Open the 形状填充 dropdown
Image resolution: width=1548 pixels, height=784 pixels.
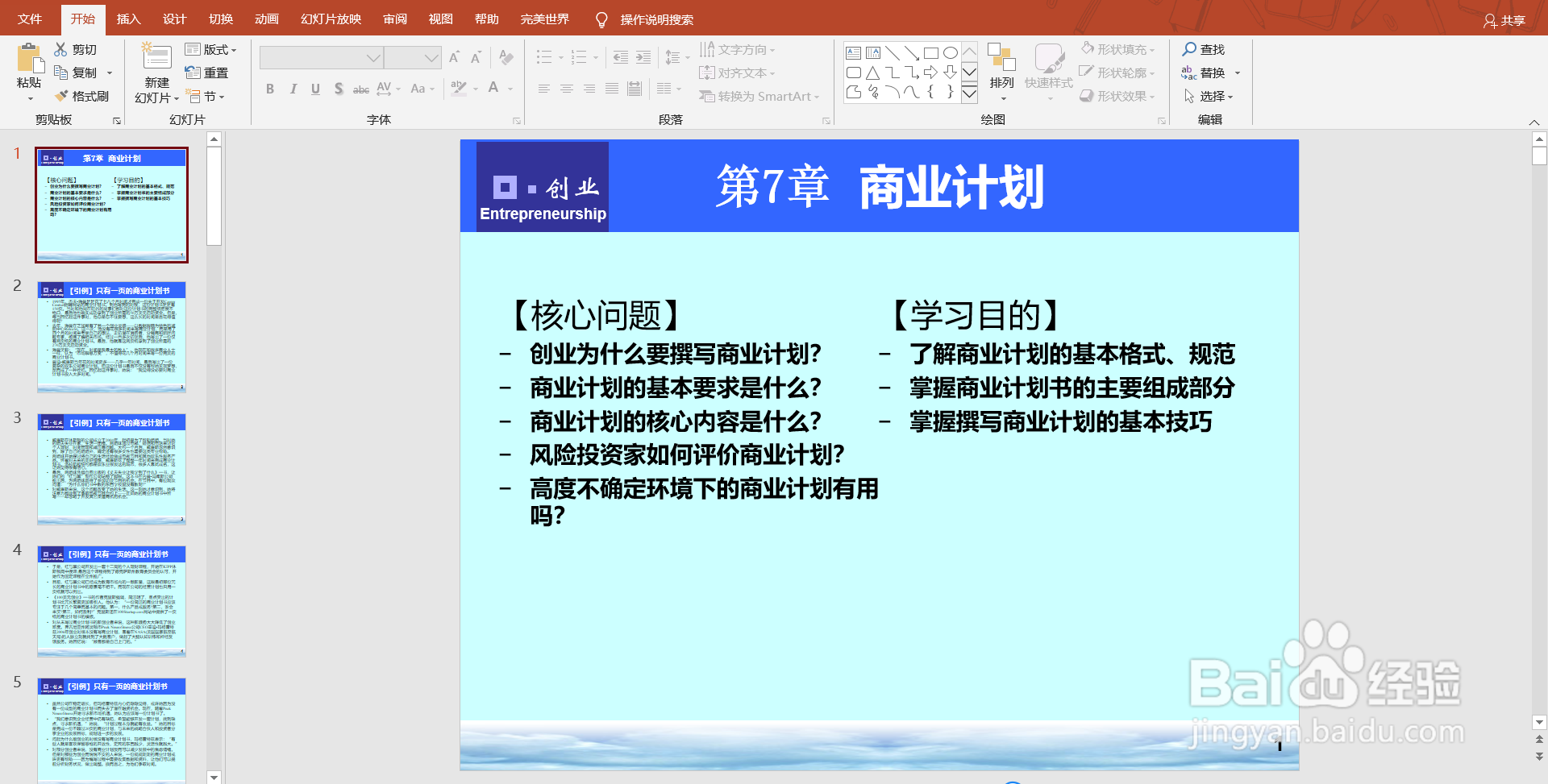click(1118, 48)
